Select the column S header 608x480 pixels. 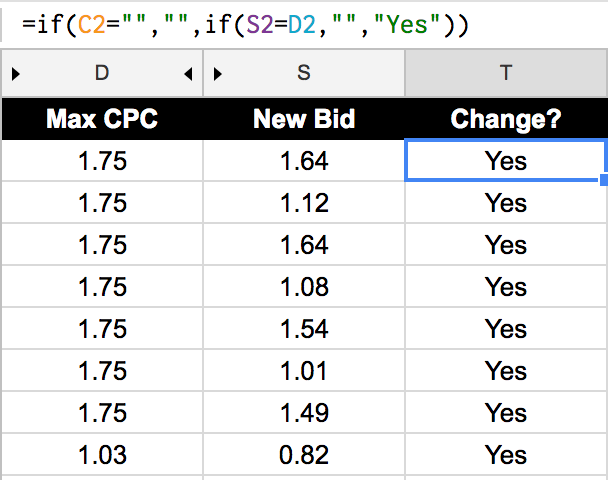pyautogui.click(x=304, y=73)
